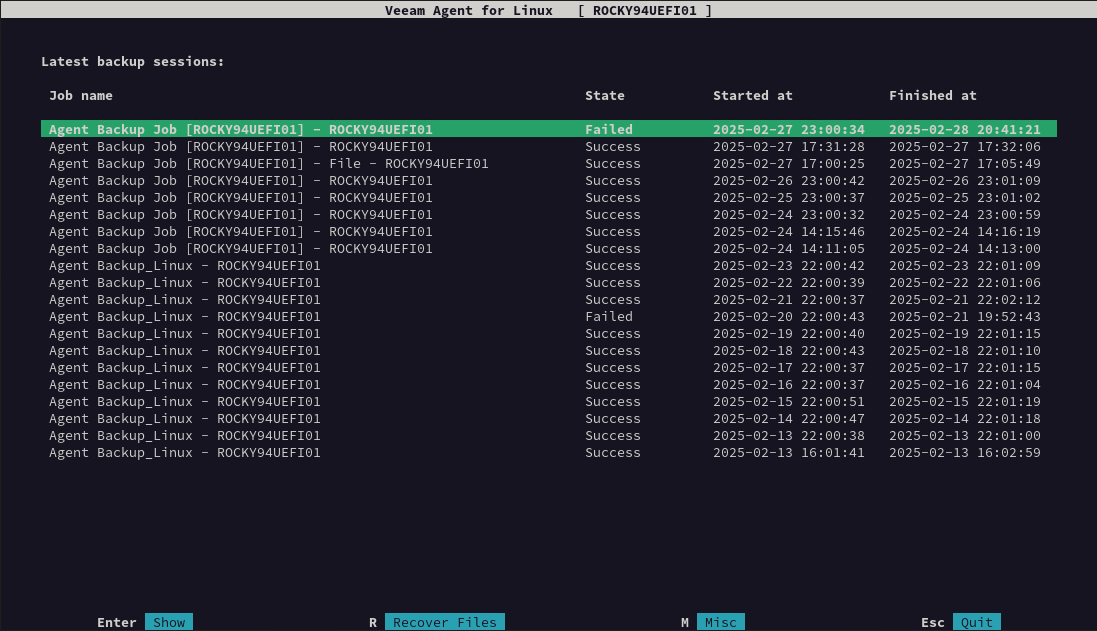The width and height of the screenshot is (1097, 631).
Task: Click finish time 2025-02-21 19:52:43
Action: (965, 316)
